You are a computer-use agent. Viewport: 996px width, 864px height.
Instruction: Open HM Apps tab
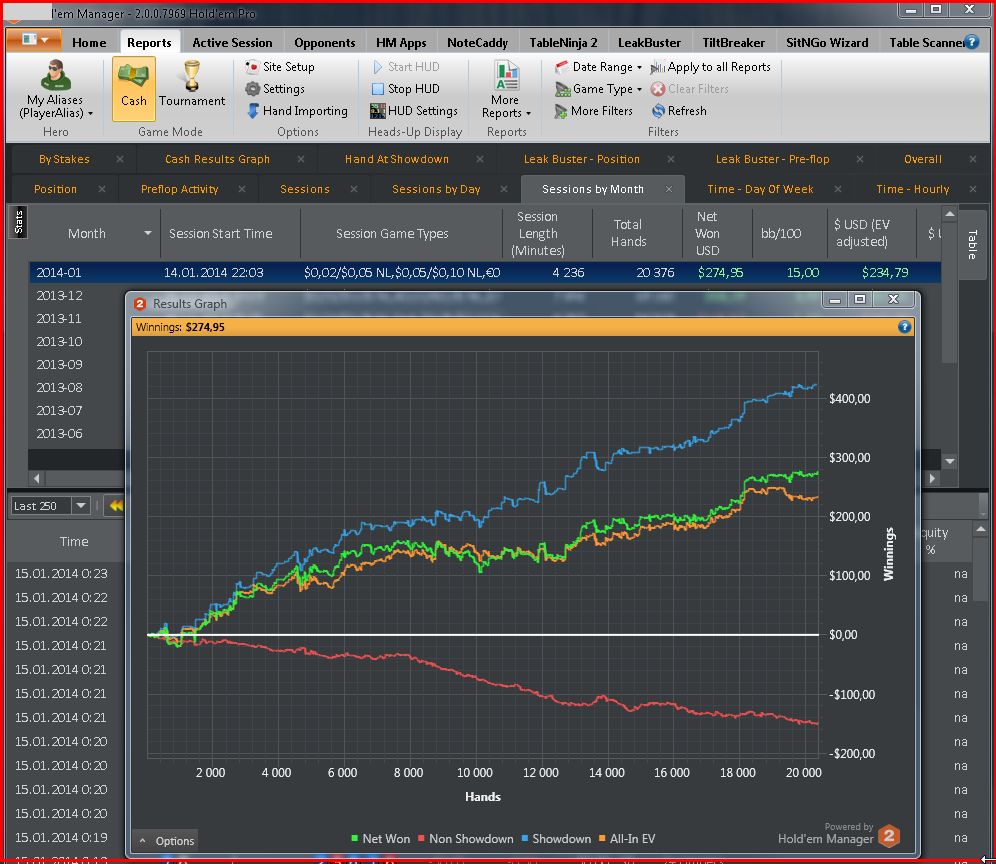401,43
